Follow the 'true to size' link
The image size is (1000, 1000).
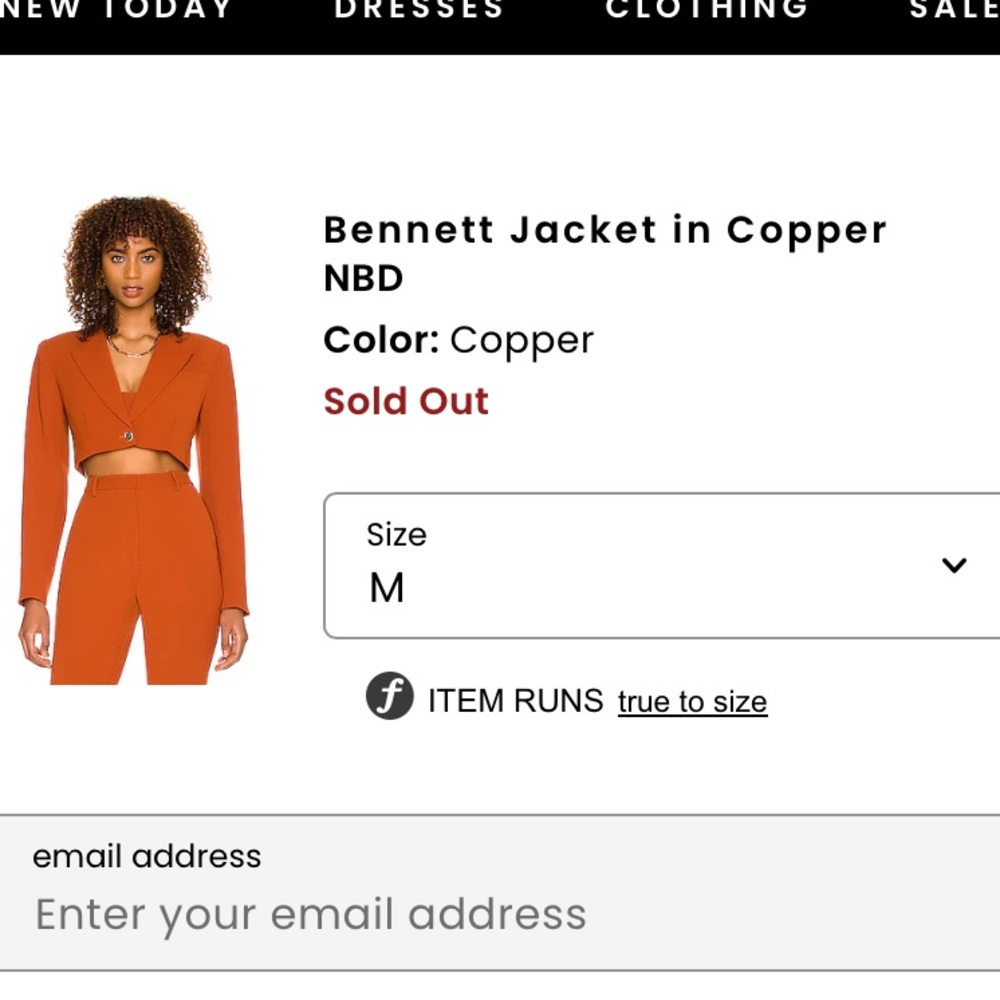[x=692, y=702]
